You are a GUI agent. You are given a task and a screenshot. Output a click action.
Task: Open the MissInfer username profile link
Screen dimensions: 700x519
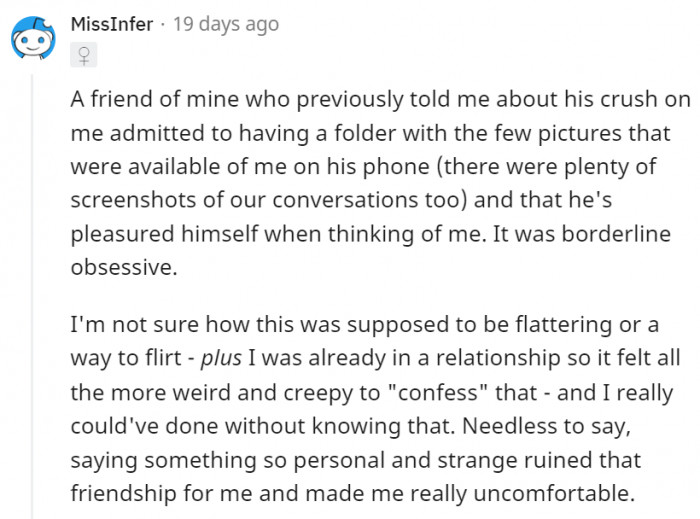112,24
